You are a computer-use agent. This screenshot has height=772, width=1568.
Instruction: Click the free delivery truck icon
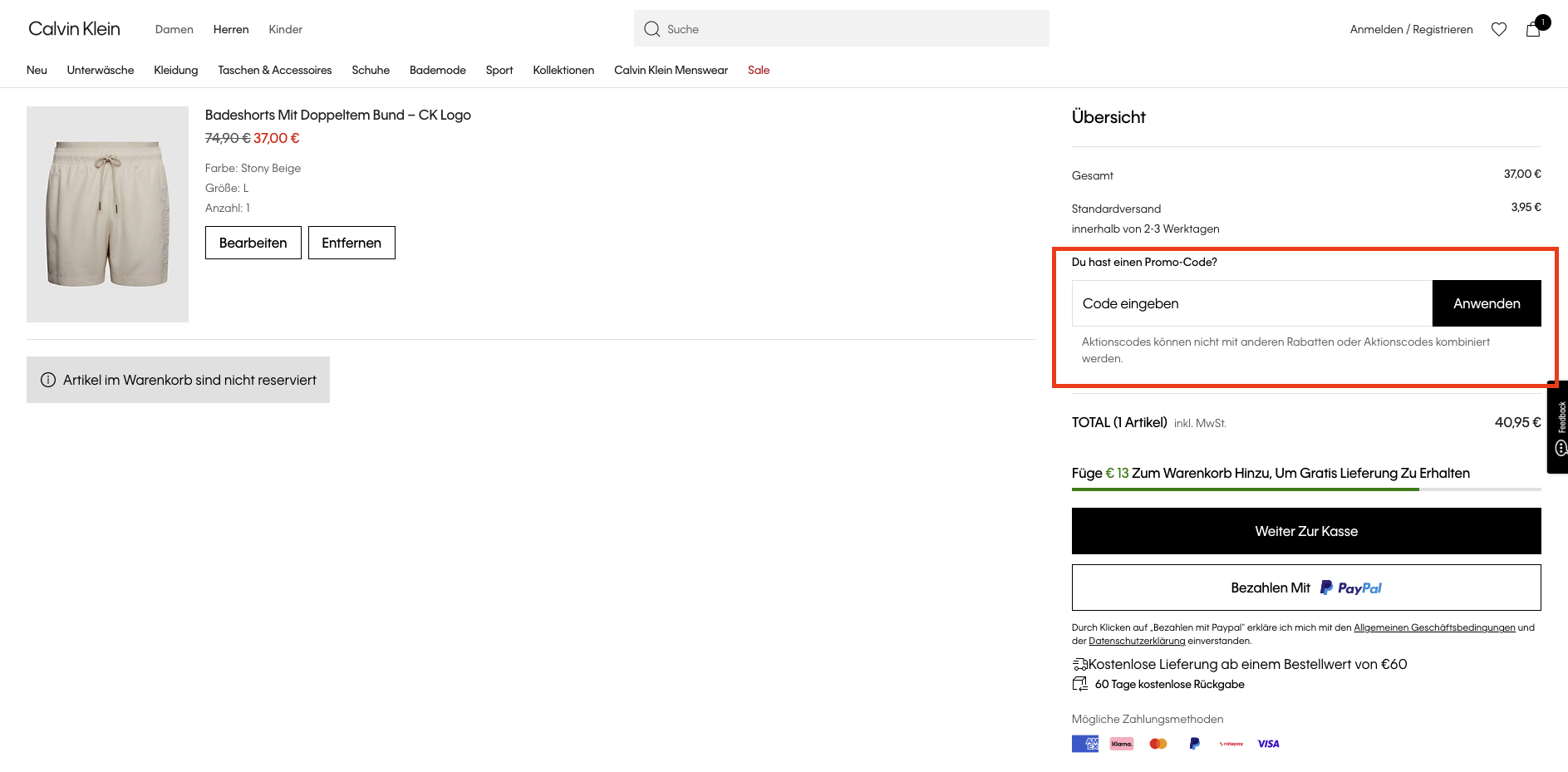[1079, 664]
